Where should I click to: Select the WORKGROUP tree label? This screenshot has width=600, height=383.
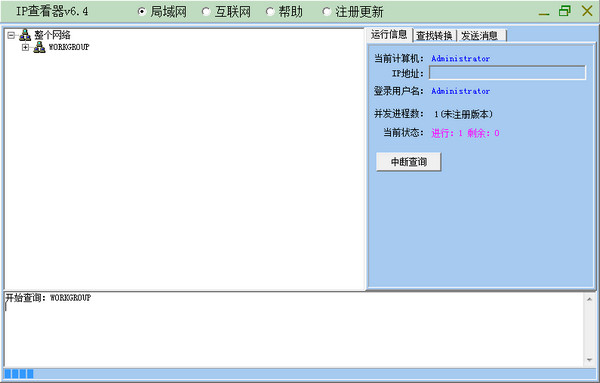[69, 47]
